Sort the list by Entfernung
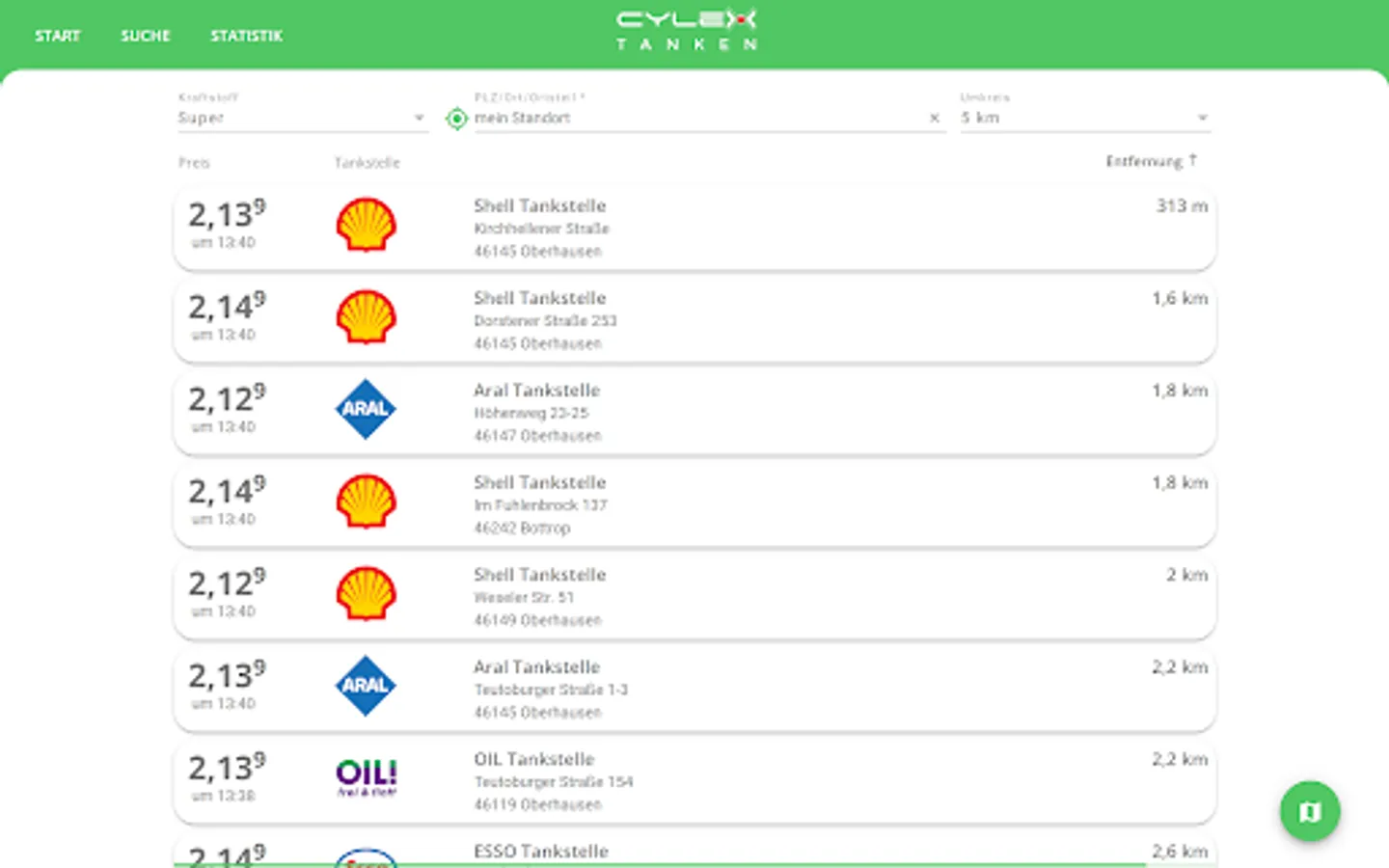Viewport: 1389px width, 868px height. (x=1152, y=161)
